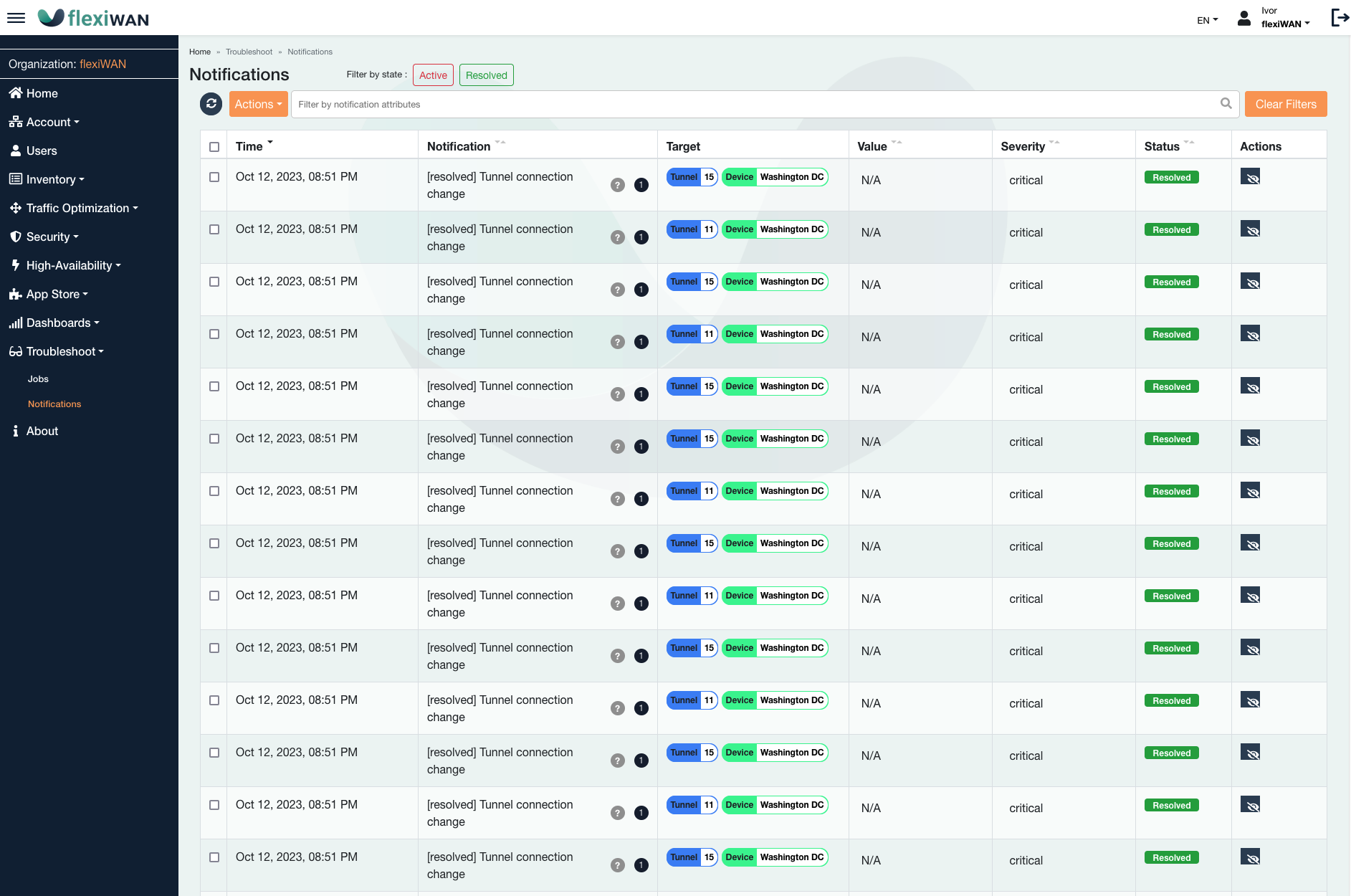Image resolution: width=1351 pixels, height=896 pixels.
Task: Toggle hide-eye icon in first notification row
Action: 1250,177
